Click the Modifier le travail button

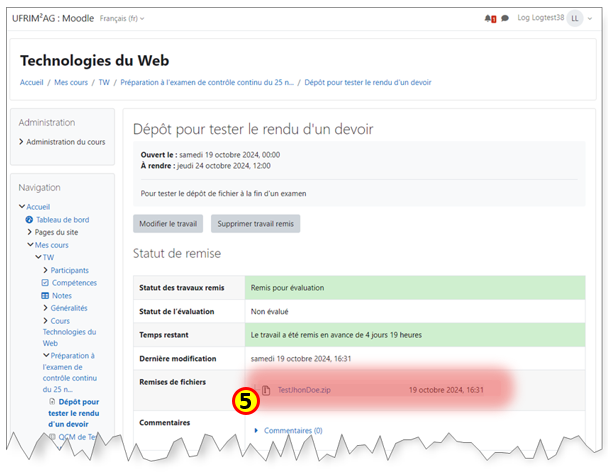(168, 224)
